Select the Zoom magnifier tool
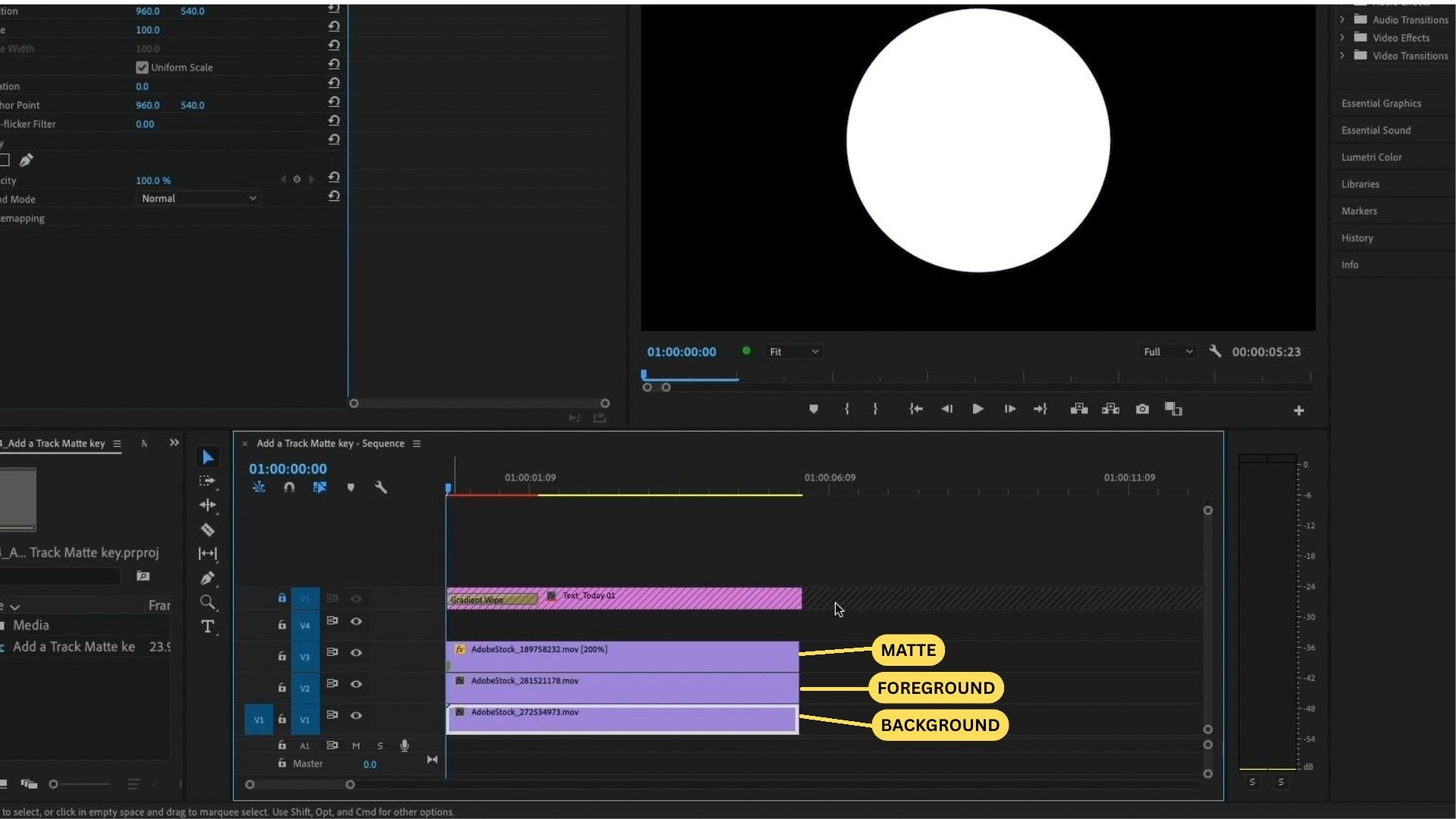 (207, 603)
